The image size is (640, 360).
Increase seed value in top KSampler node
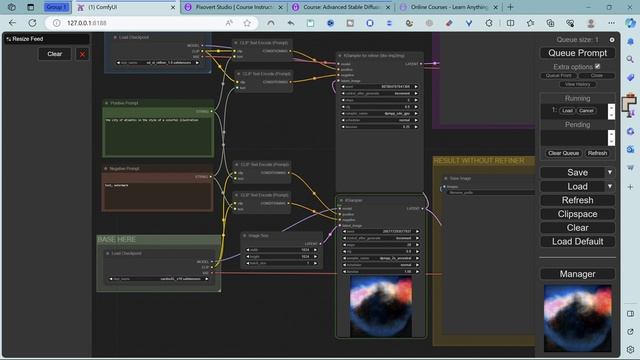pos(416,87)
